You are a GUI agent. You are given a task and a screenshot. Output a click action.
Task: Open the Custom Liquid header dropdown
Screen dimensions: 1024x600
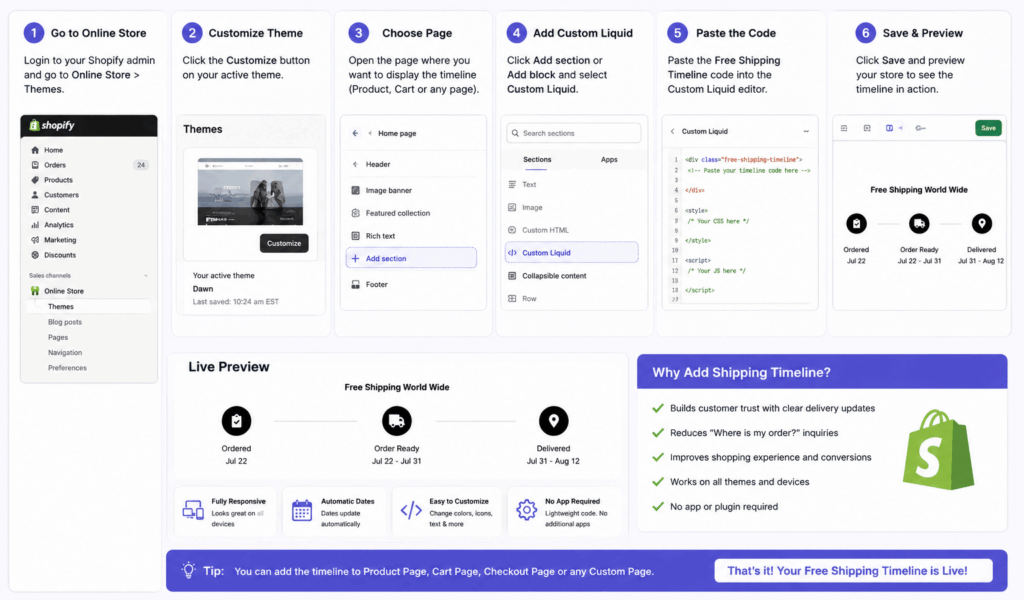[806, 131]
